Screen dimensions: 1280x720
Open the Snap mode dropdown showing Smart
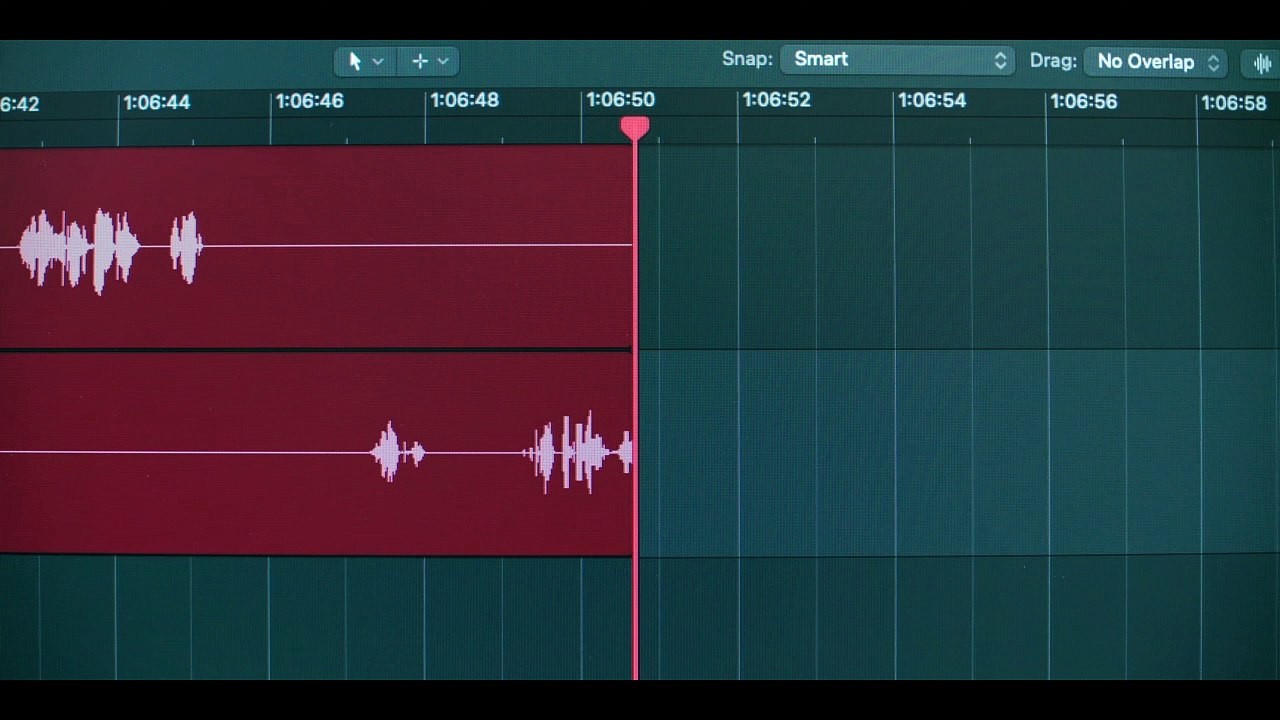897,60
